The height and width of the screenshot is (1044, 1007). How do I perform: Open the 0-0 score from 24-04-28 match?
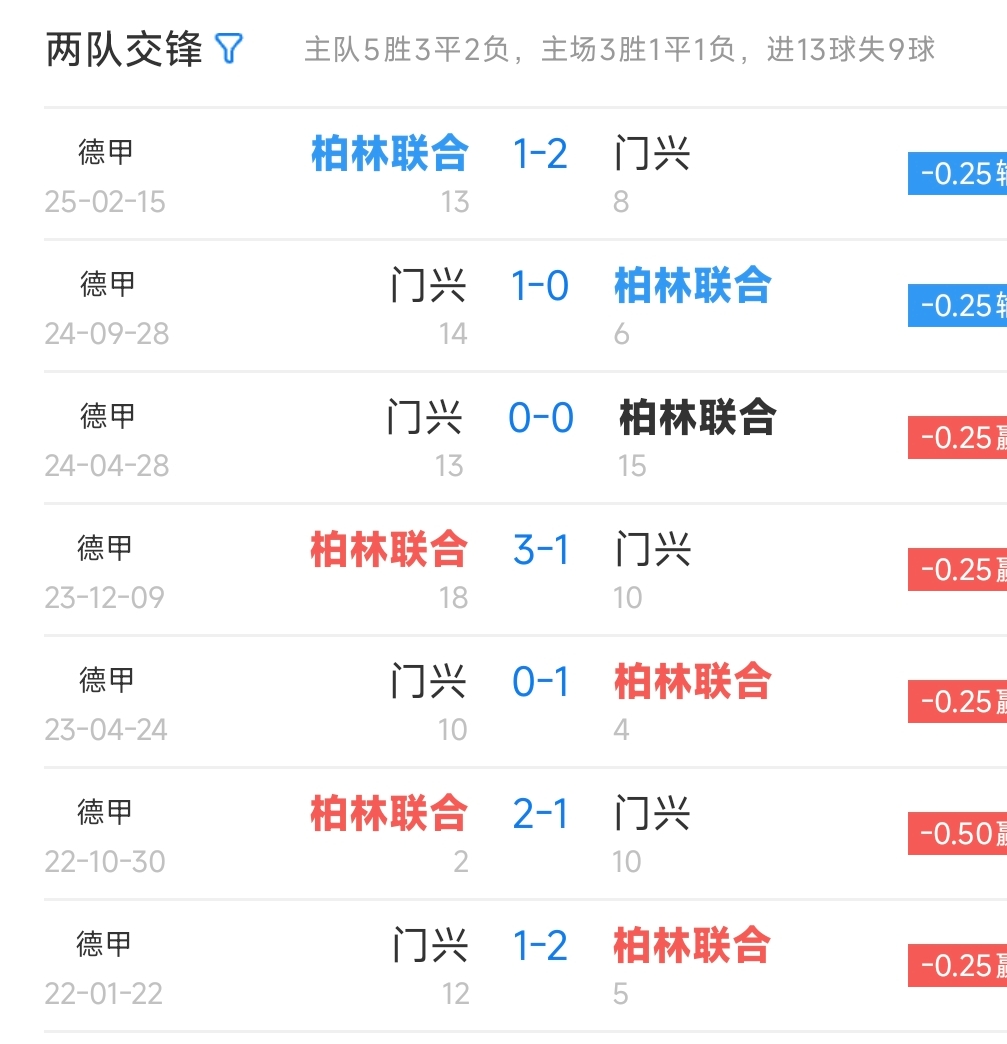(540, 418)
